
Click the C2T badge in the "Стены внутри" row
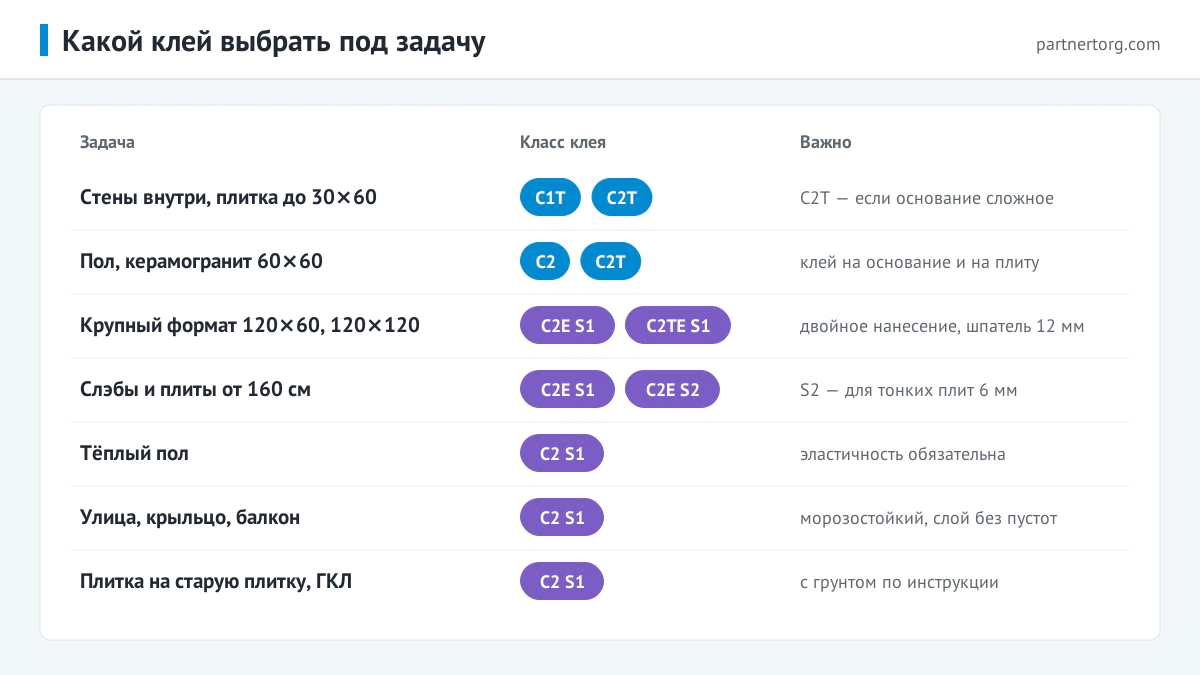click(622, 198)
